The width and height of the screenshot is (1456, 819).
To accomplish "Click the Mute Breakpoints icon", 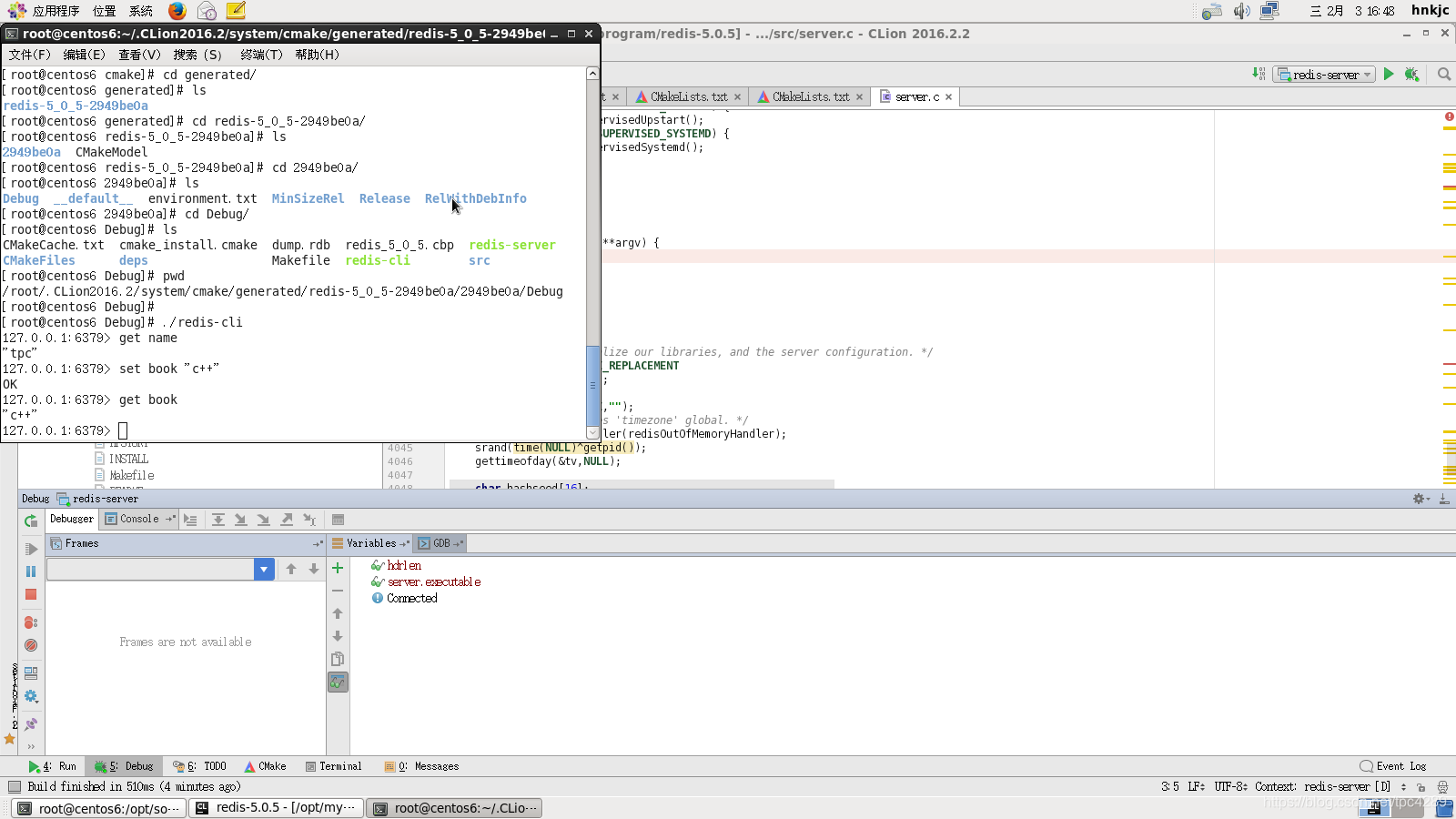I will tap(30, 644).
